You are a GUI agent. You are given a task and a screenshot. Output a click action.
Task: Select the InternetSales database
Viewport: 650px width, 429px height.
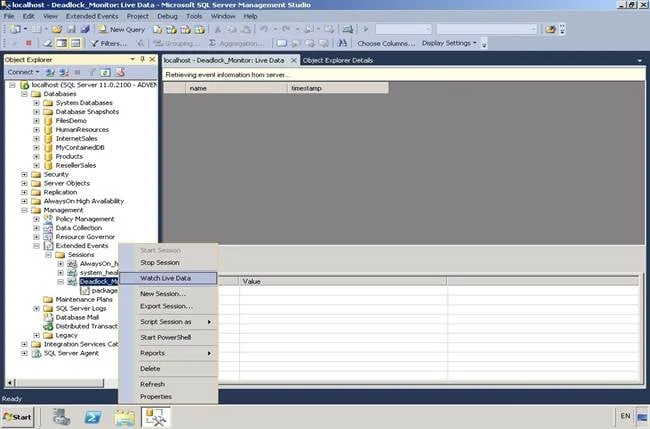(76, 138)
